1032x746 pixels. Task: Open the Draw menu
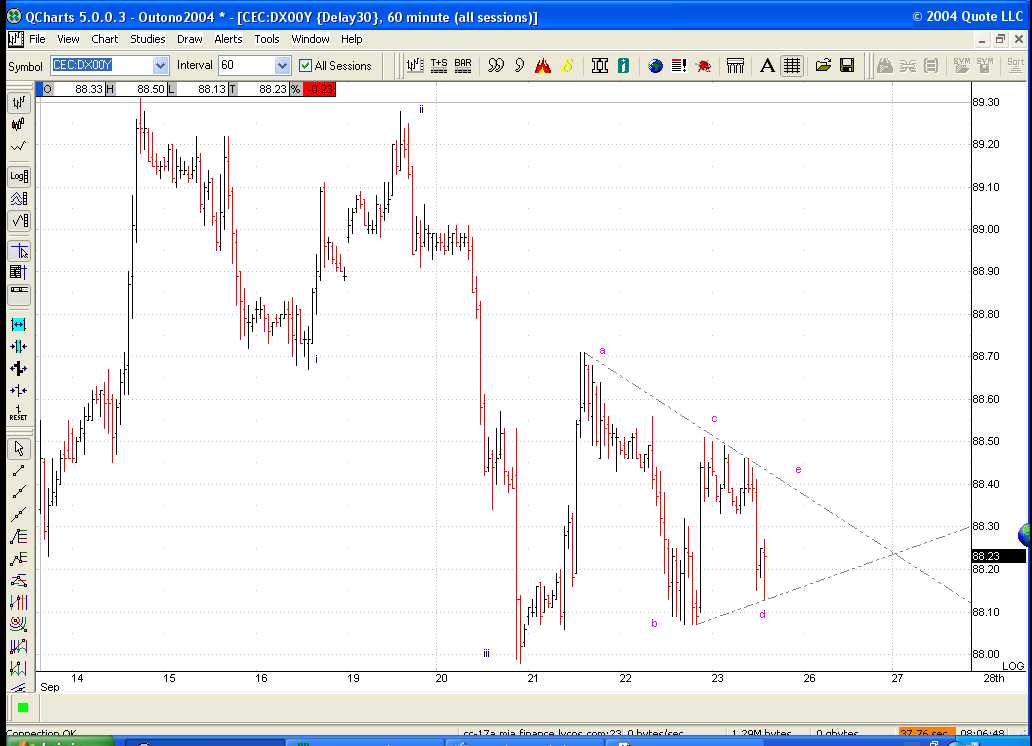pos(190,39)
